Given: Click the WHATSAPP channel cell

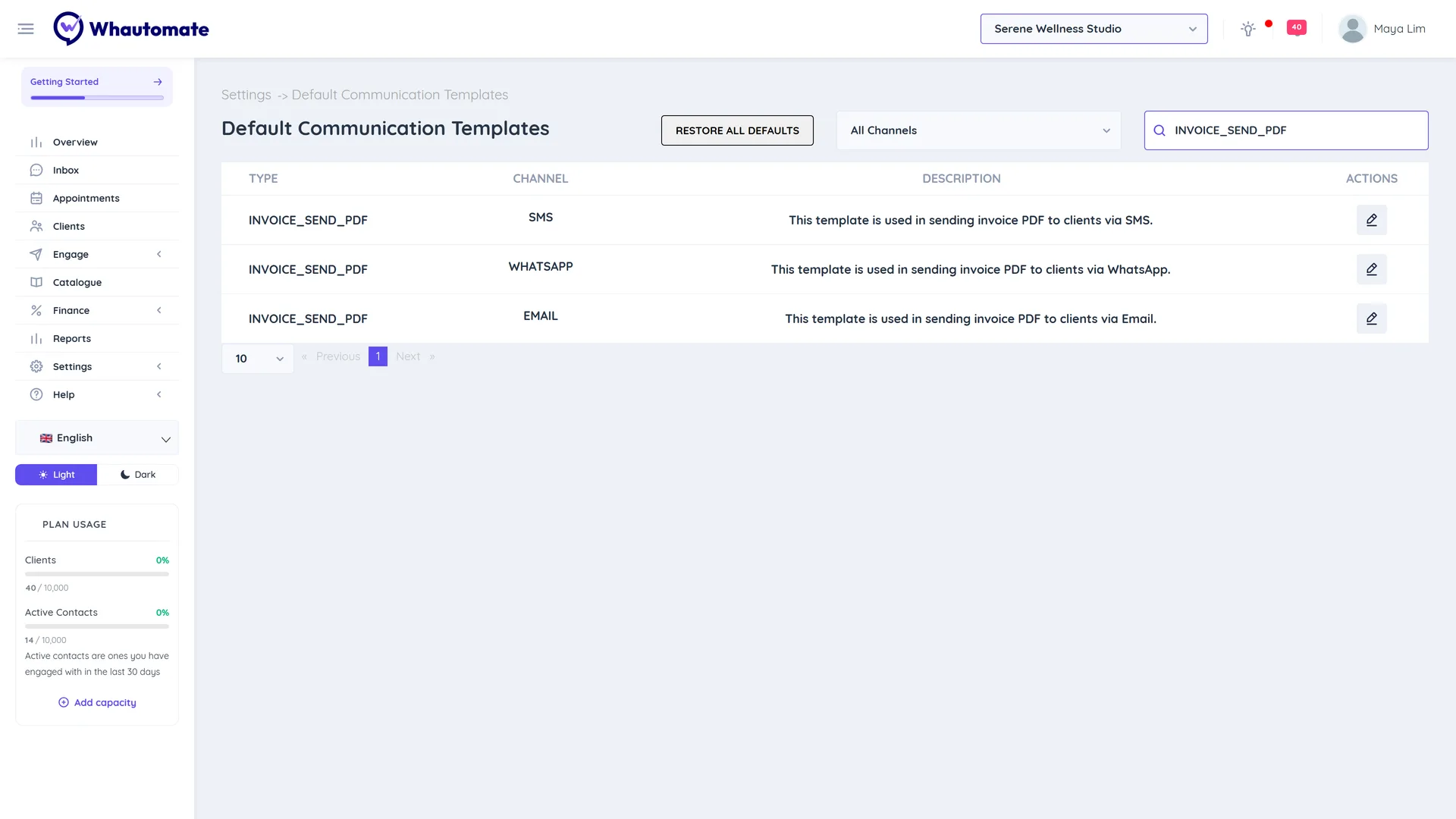Looking at the screenshot, I should click(541, 267).
